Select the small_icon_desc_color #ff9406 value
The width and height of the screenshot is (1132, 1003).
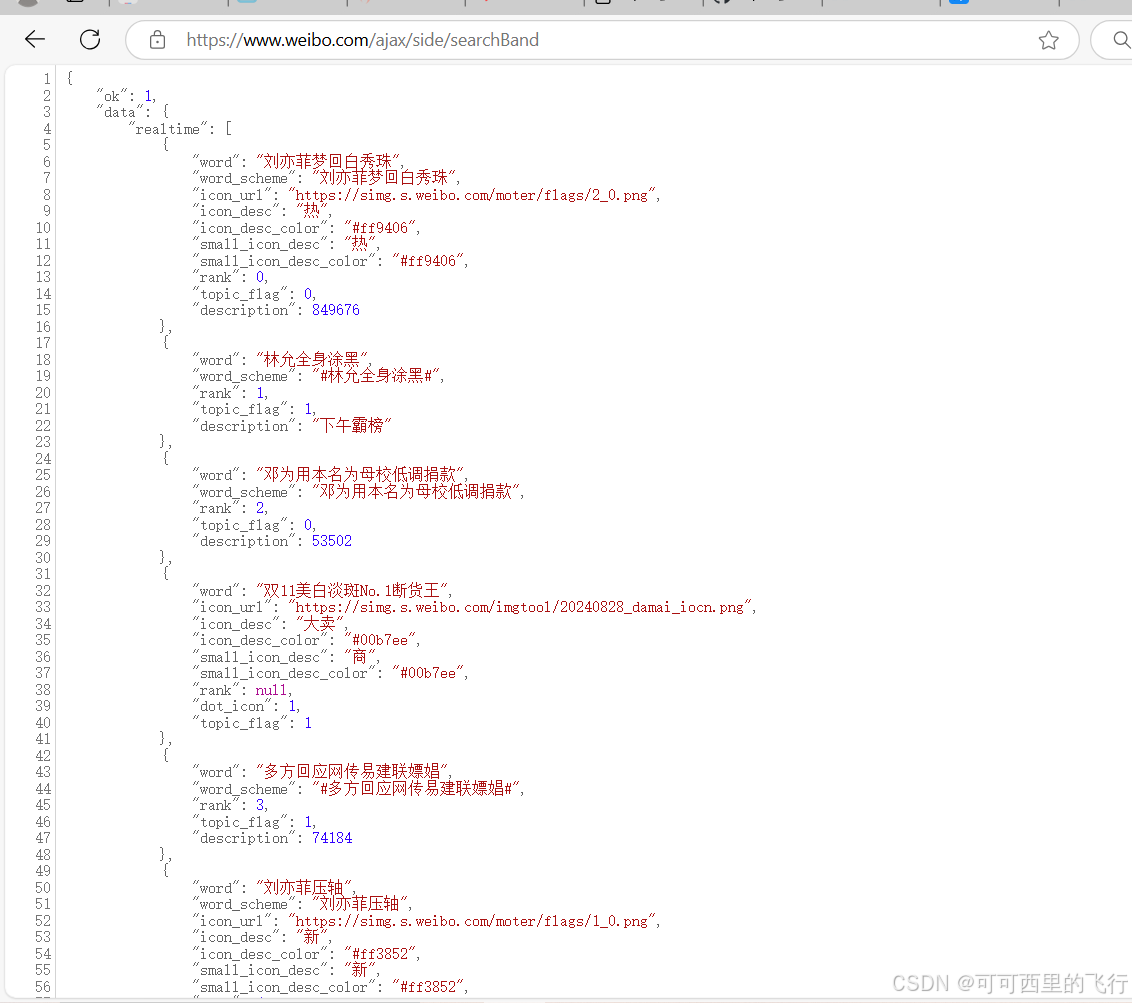click(430, 261)
